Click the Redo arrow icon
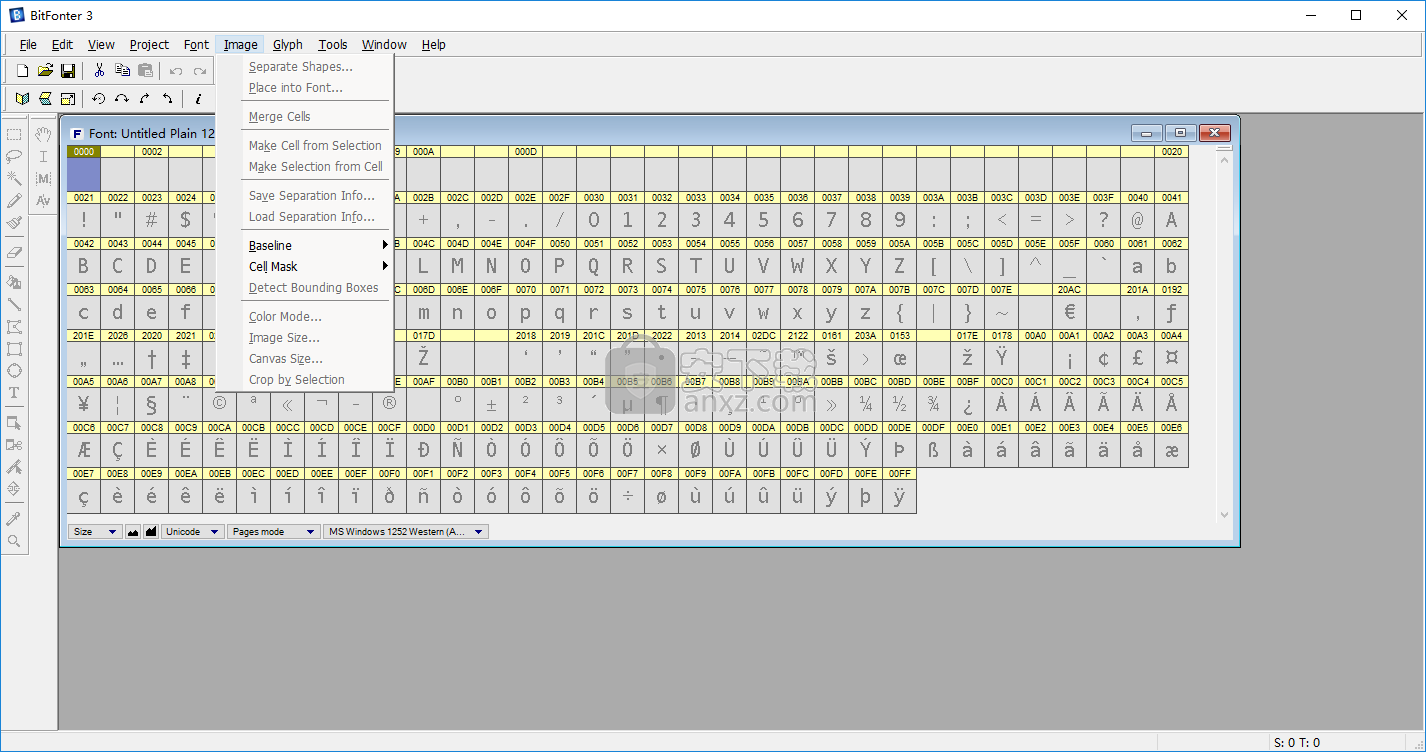The height and width of the screenshot is (752, 1426). [x=199, y=71]
